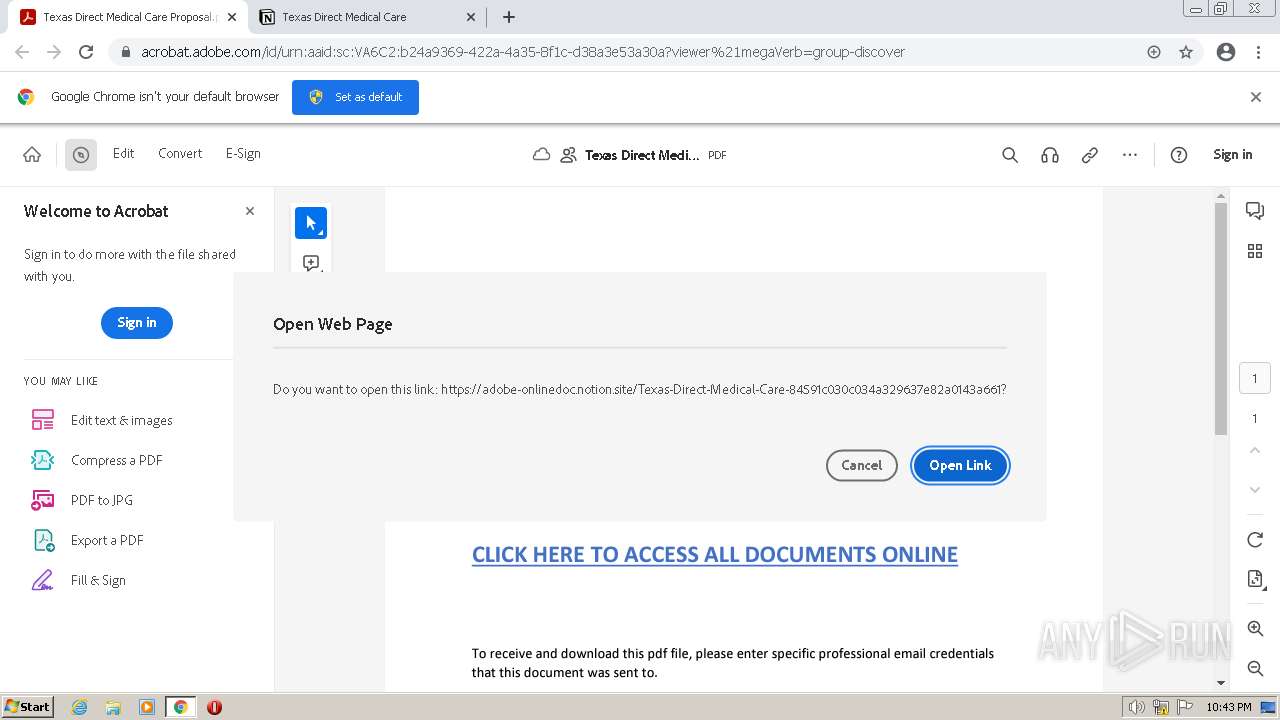The height and width of the screenshot is (720, 1280).
Task: Open the Convert menu
Action: [180, 154]
